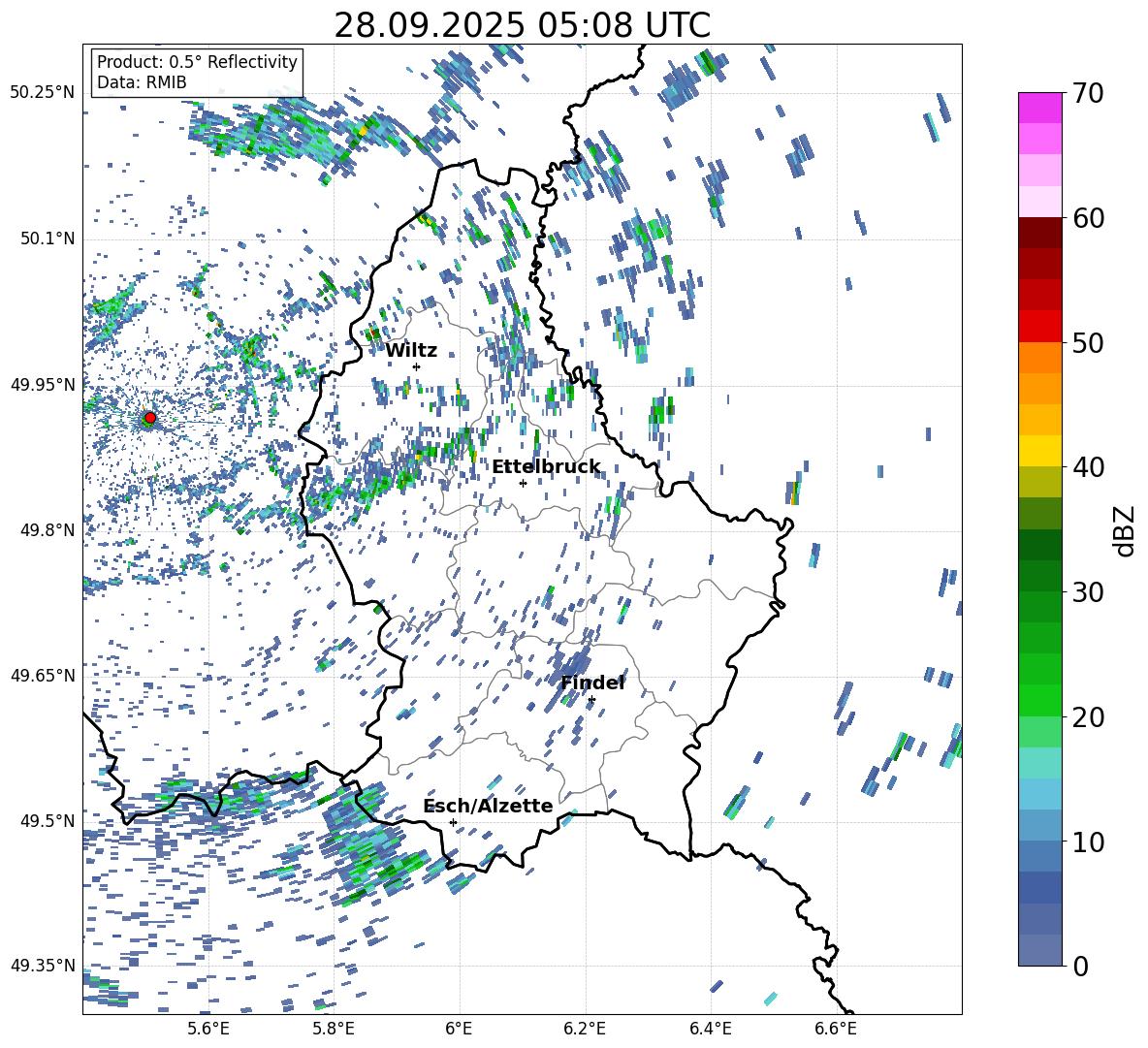Click the Ettelbruck city label

point(546,467)
